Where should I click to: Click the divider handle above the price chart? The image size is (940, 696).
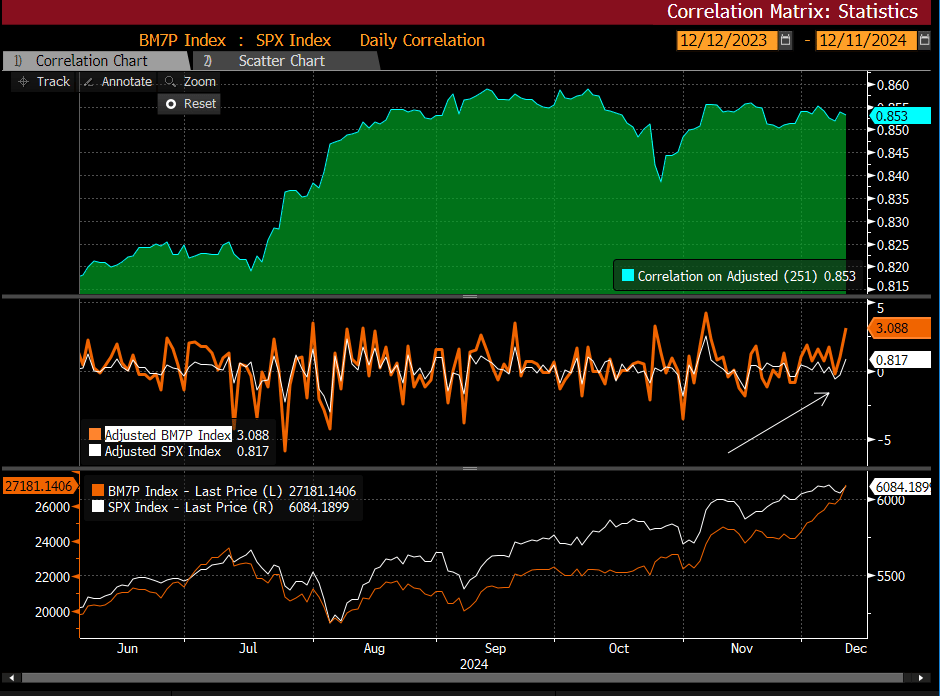point(468,468)
